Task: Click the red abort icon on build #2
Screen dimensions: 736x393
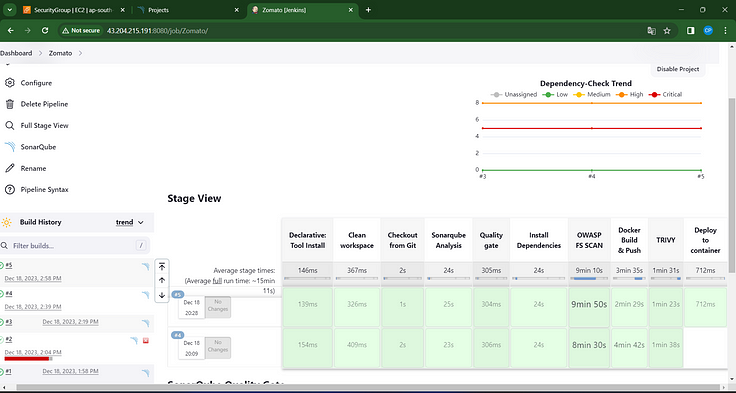Action: pos(145,340)
